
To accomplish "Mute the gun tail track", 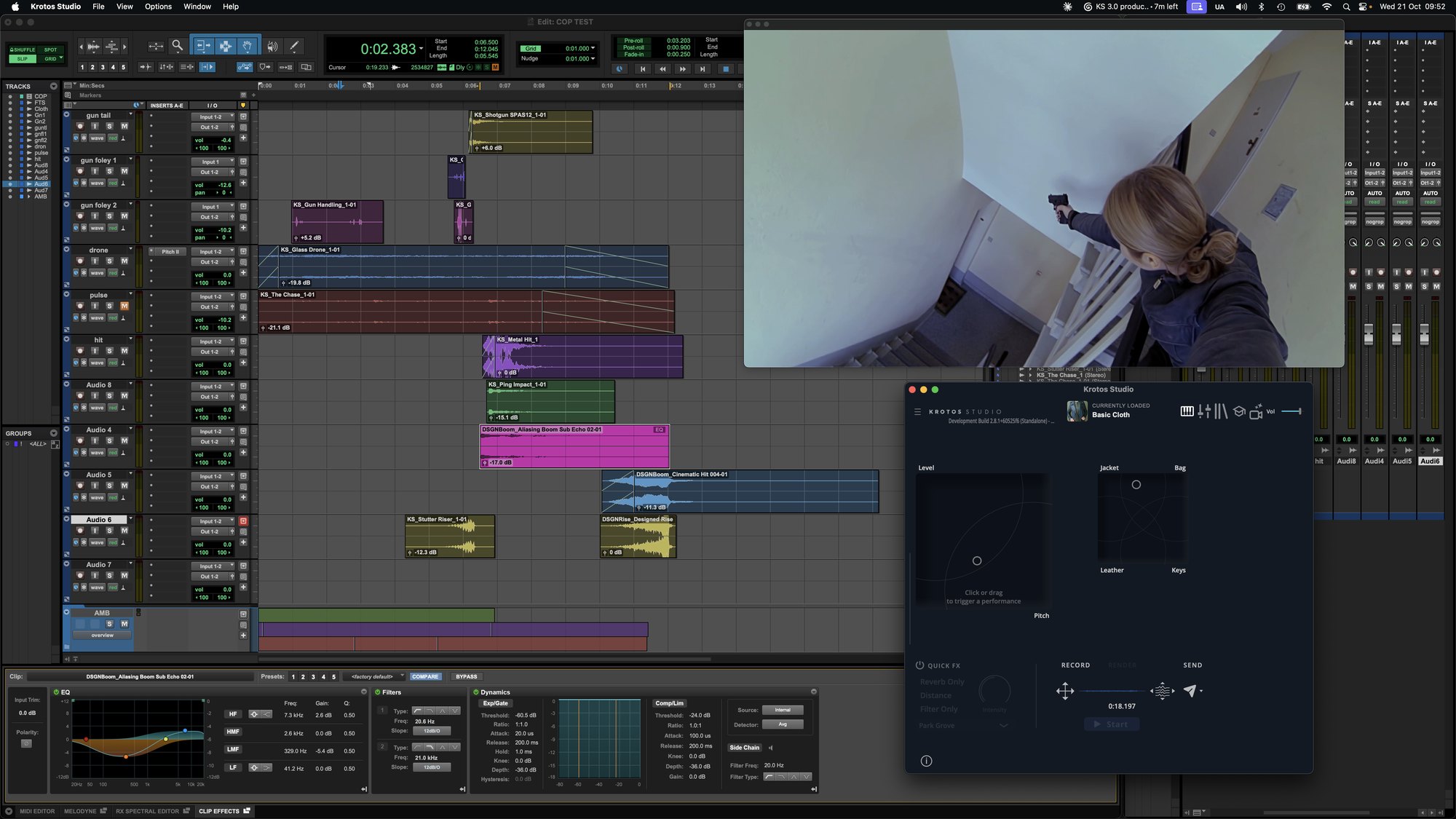I will 124,126.
